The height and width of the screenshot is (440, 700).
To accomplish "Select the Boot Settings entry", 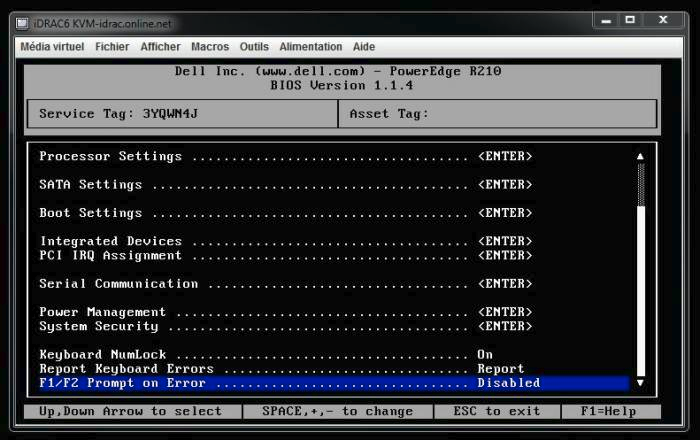I will (x=91, y=213).
